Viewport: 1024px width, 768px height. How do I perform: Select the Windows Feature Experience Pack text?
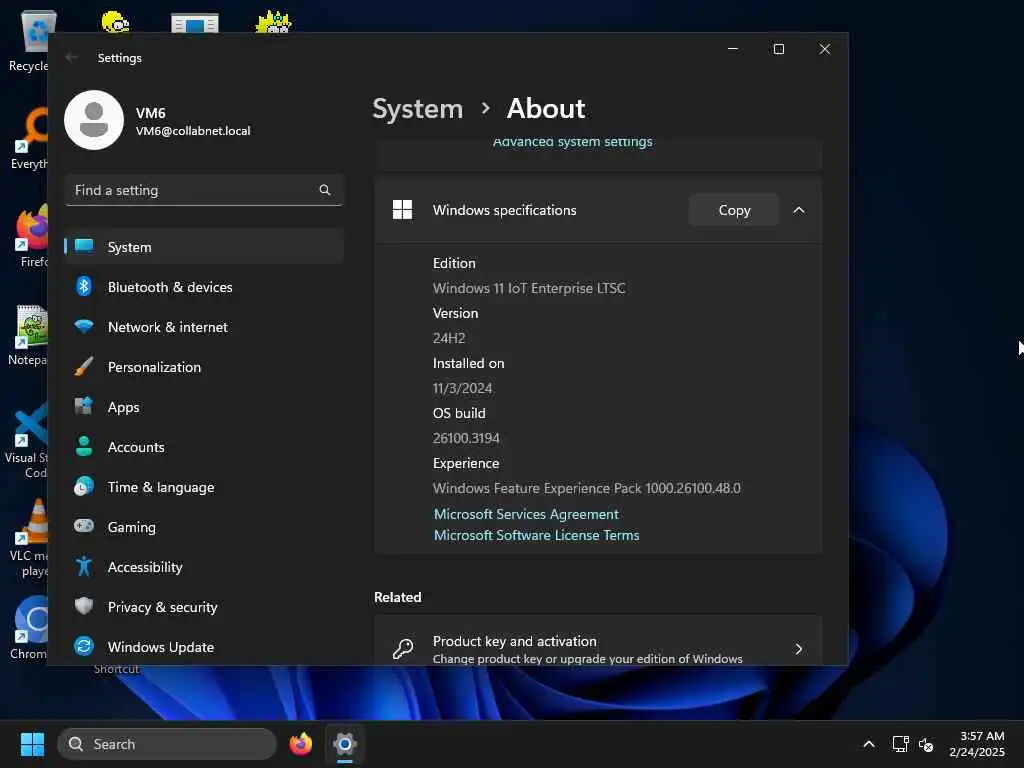click(586, 488)
